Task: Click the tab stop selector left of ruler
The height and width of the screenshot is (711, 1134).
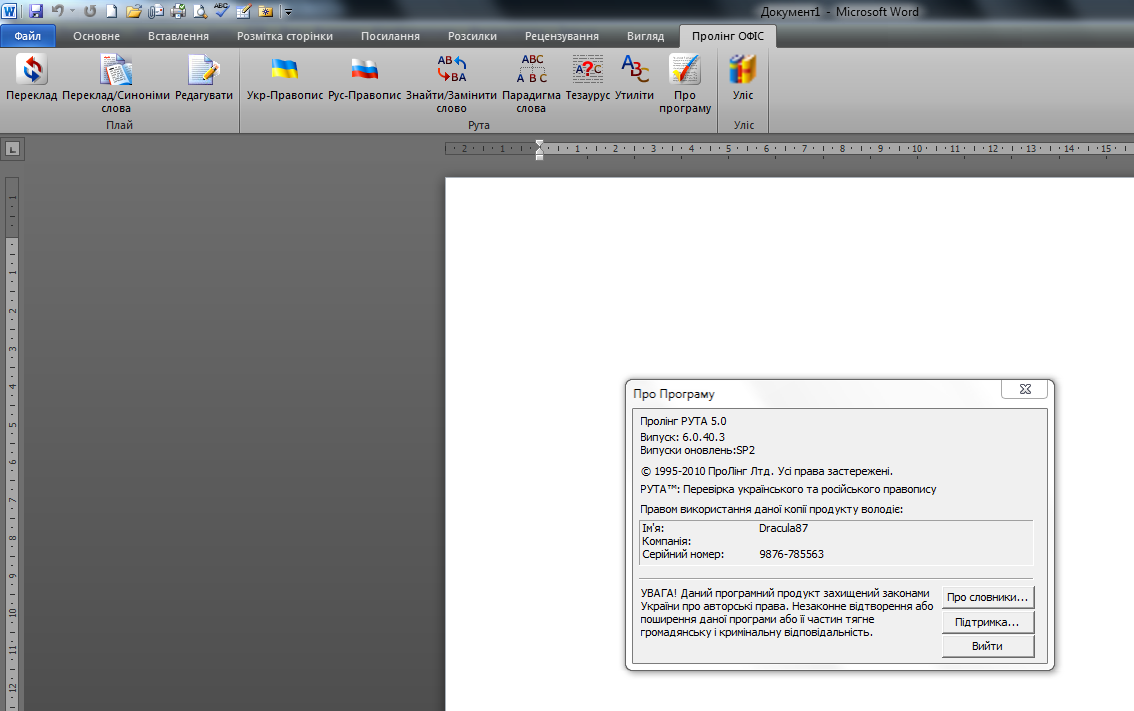Action: pyautogui.click(x=12, y=149)
